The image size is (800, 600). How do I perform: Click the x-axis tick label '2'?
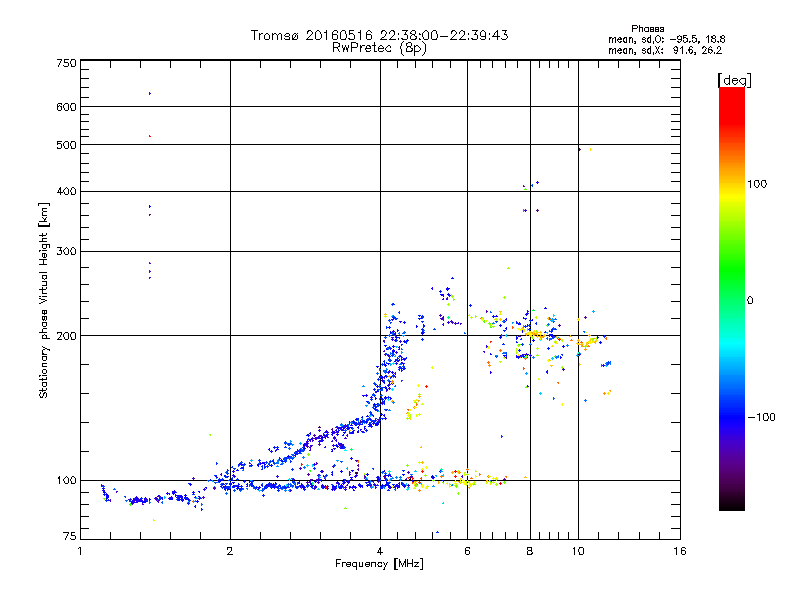[230, 551]
